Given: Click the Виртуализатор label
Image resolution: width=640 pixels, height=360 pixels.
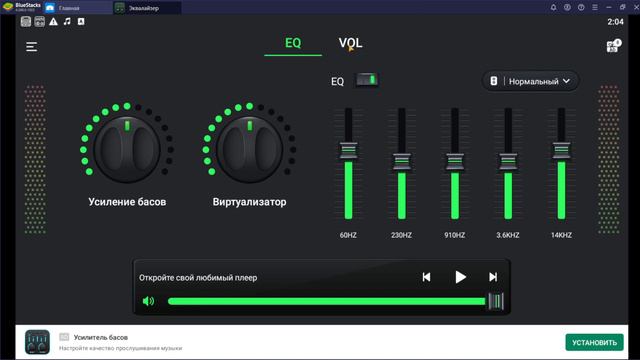Looking at the screenshot, I should coord(249,202).
